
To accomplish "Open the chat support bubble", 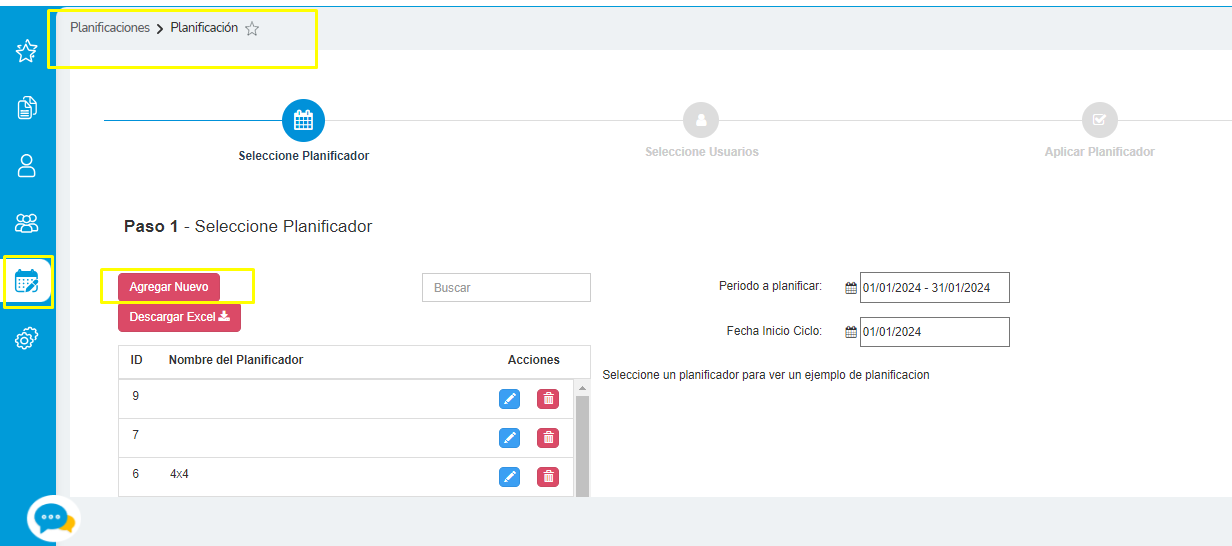I will (52, 518).
